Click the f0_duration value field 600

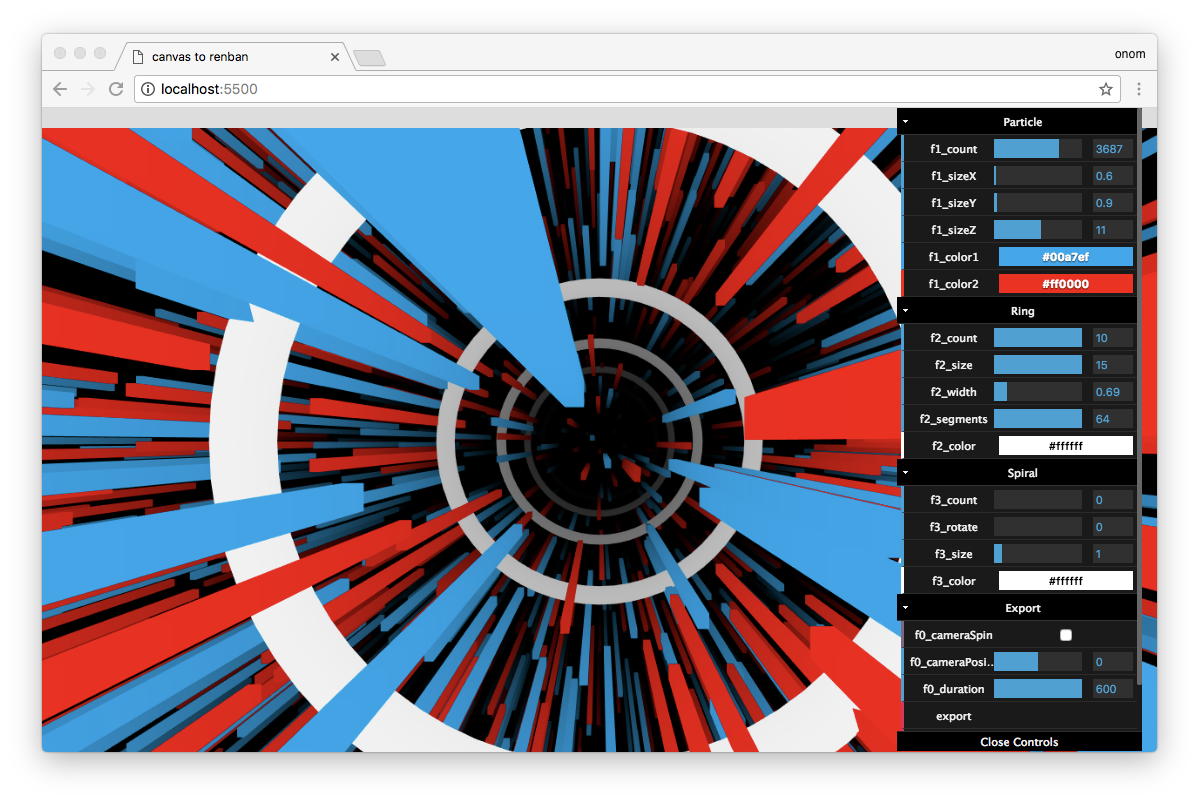pyautogui.click(x=1113, y=690)
